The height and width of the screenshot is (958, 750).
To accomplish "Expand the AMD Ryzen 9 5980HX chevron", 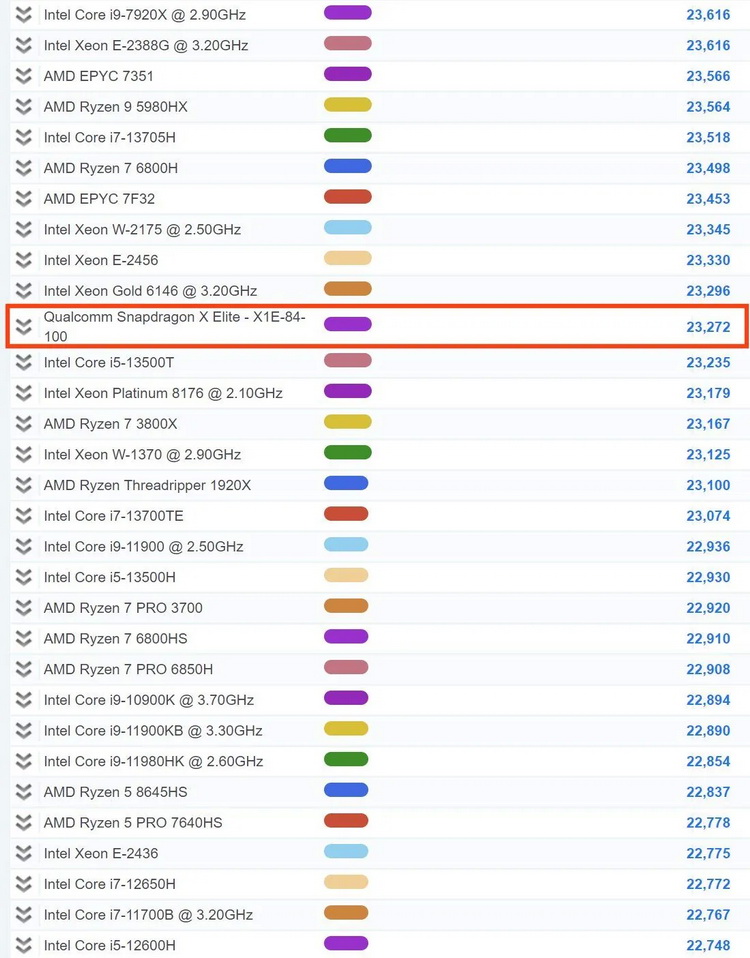I will (x=24, y=107).
